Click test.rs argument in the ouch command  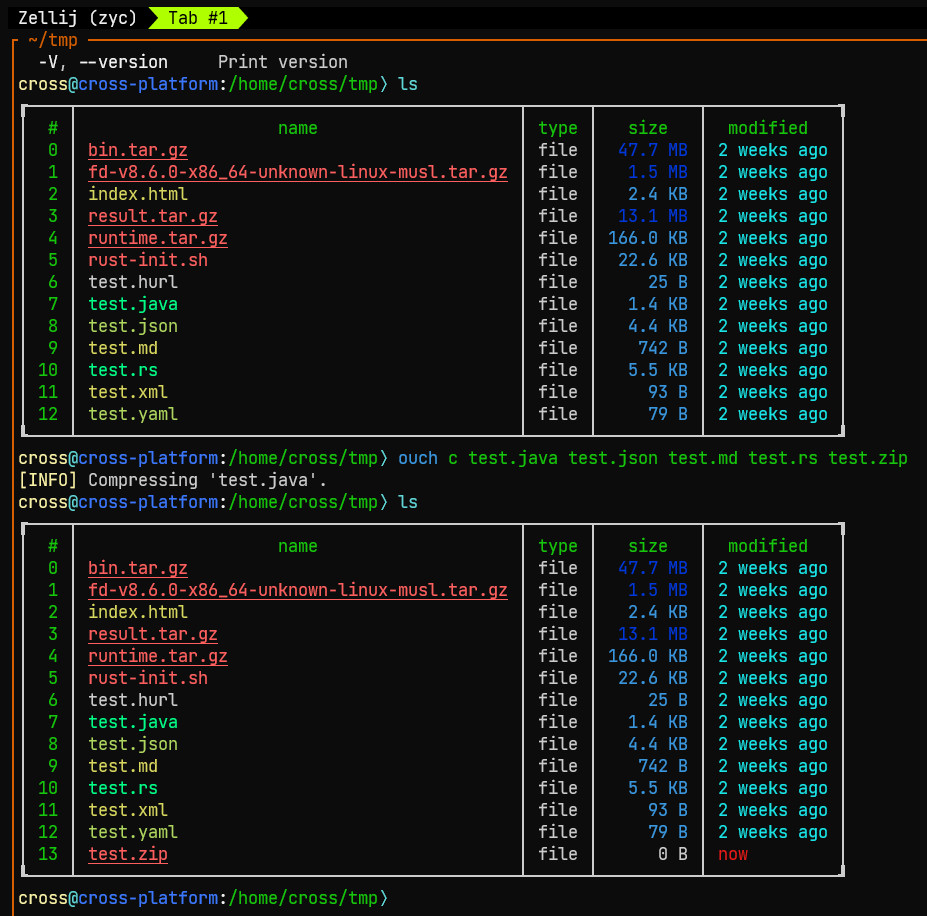click(x=783, y=458)
